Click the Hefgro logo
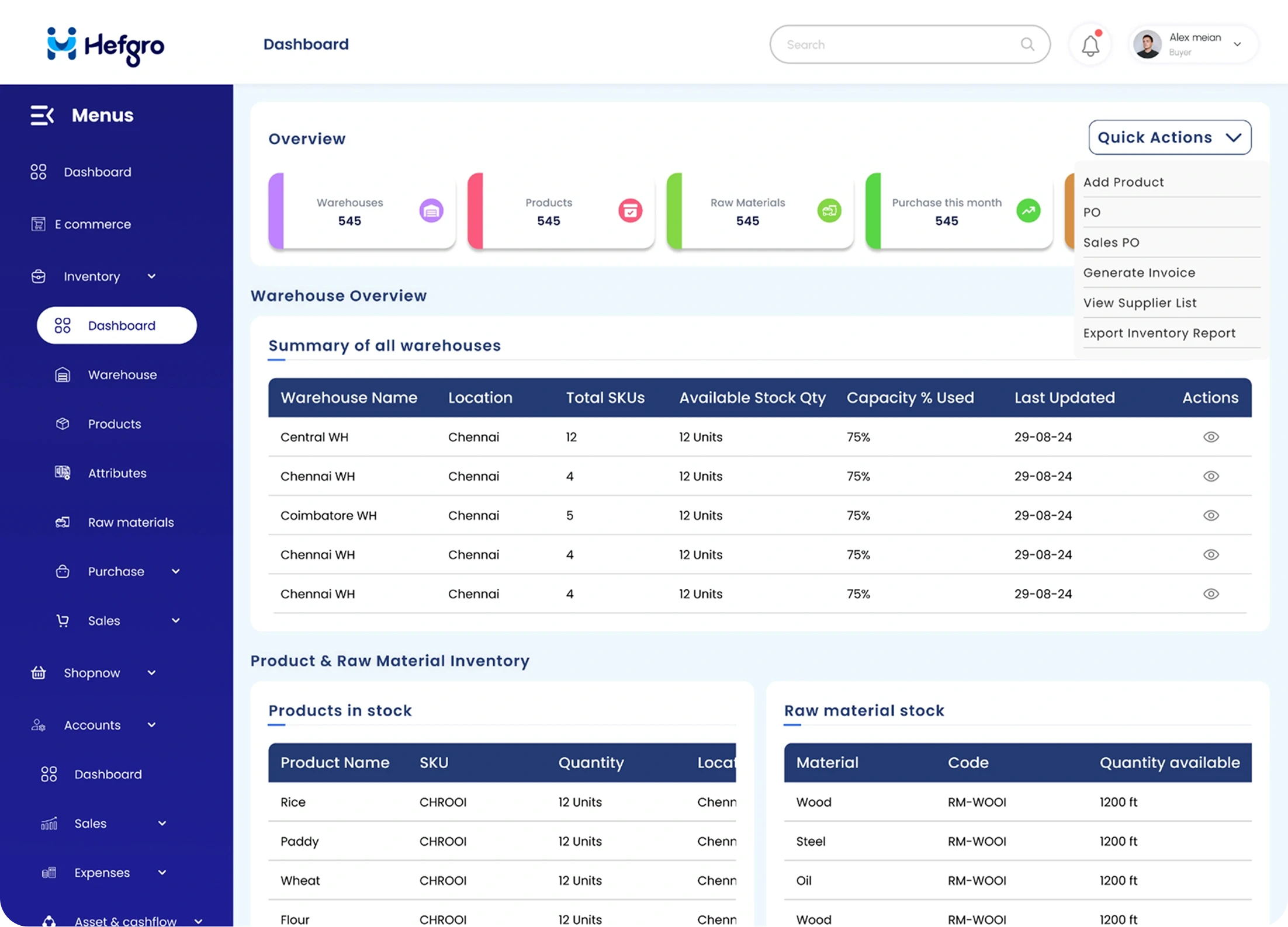This screenshot has height=927, width=1288. (x=105, y=47)
